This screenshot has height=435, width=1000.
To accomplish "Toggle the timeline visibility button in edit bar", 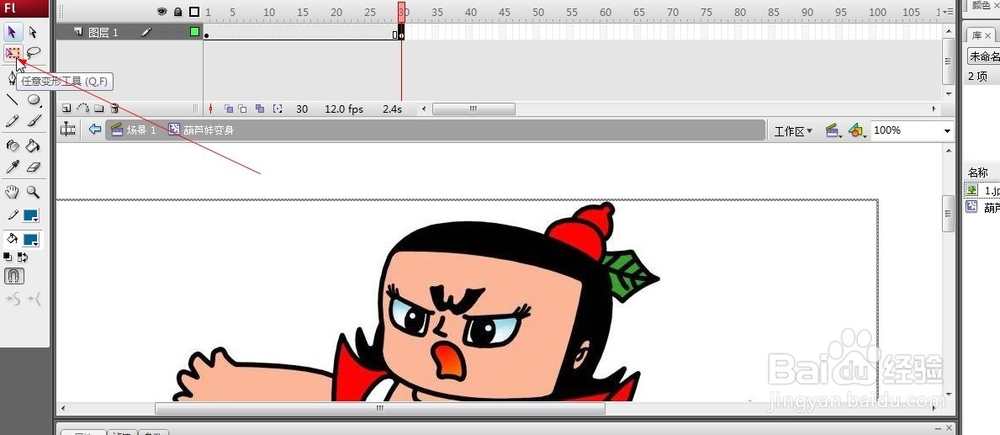I will tap(68, 129).
